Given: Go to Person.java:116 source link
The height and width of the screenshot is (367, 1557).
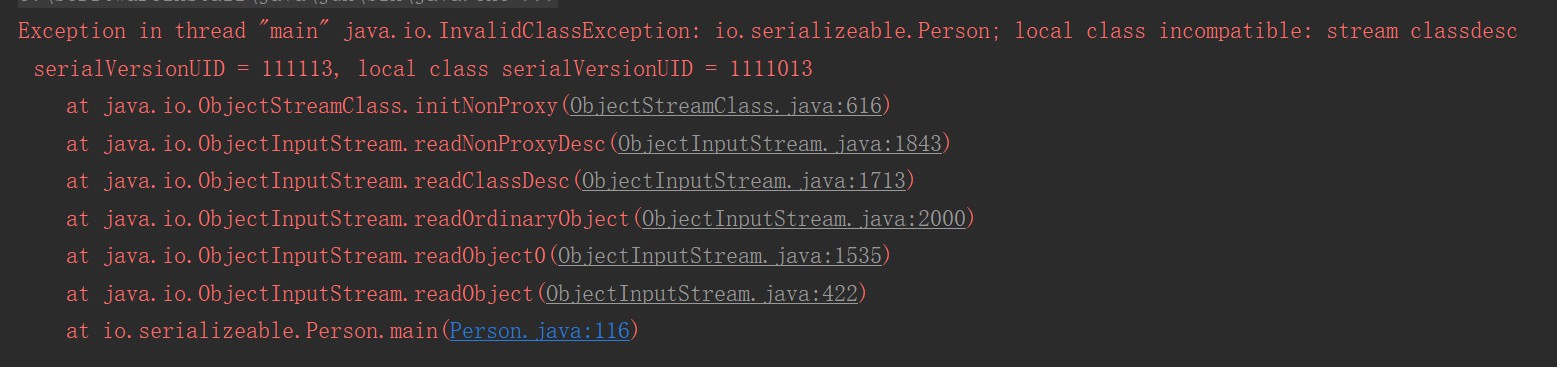Looking at the screenshot, I should 540,331.
